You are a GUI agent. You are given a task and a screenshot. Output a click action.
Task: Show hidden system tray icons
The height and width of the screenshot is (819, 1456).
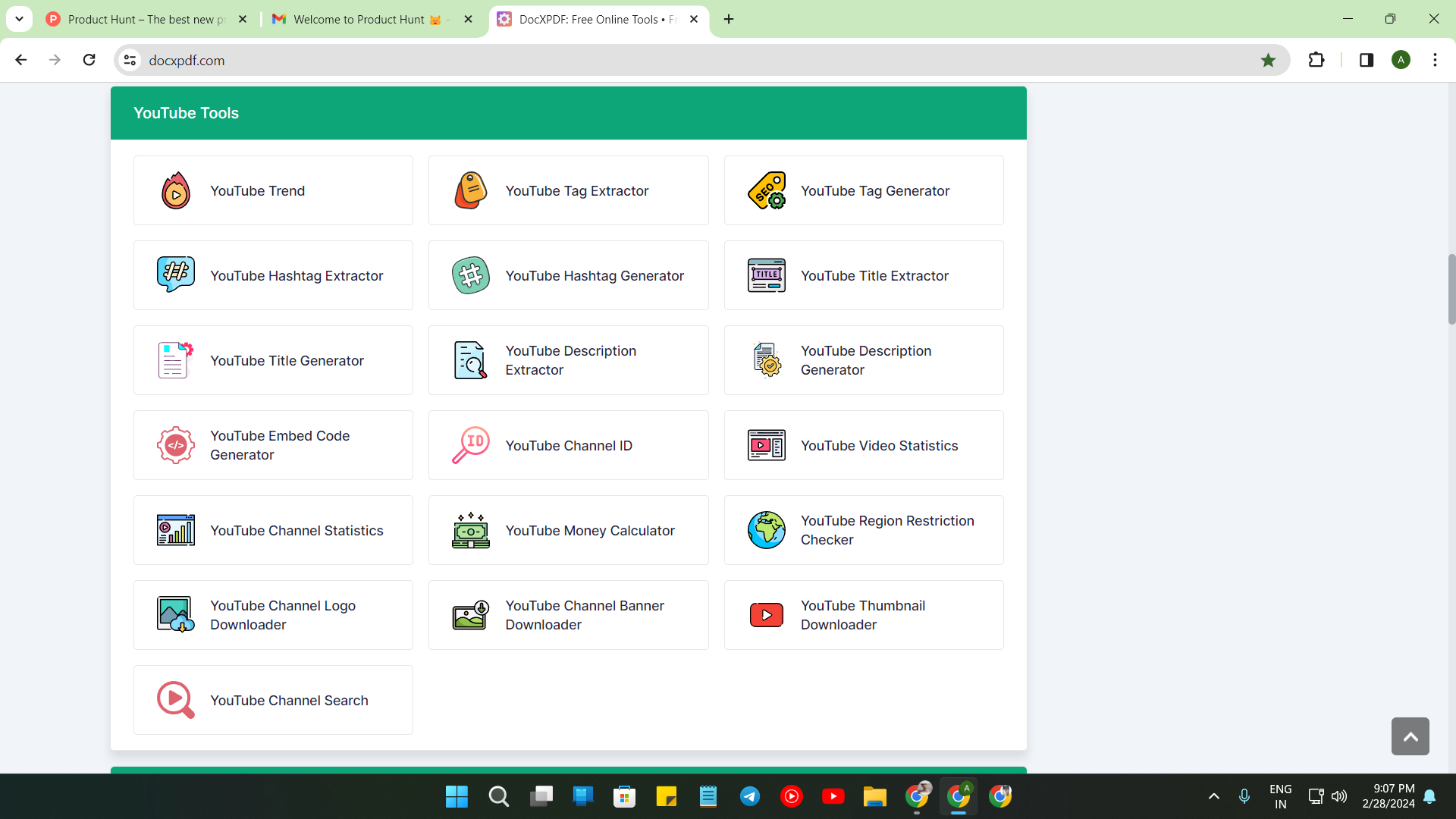pyautogui.click(x=1214, y=796)
